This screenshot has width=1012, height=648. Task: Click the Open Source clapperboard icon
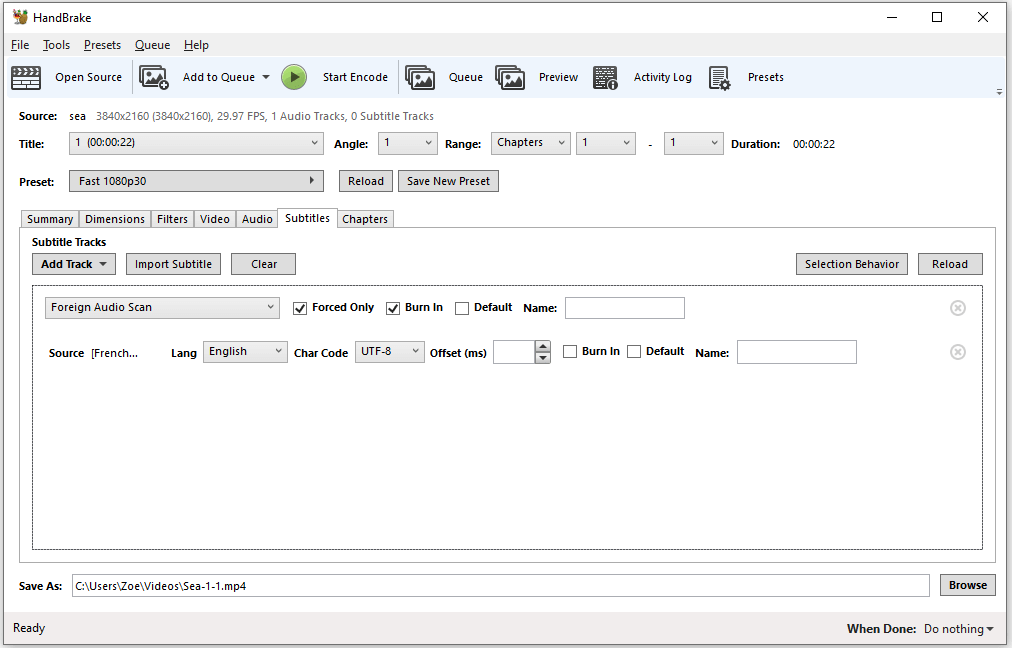click(x=26, y=77)
